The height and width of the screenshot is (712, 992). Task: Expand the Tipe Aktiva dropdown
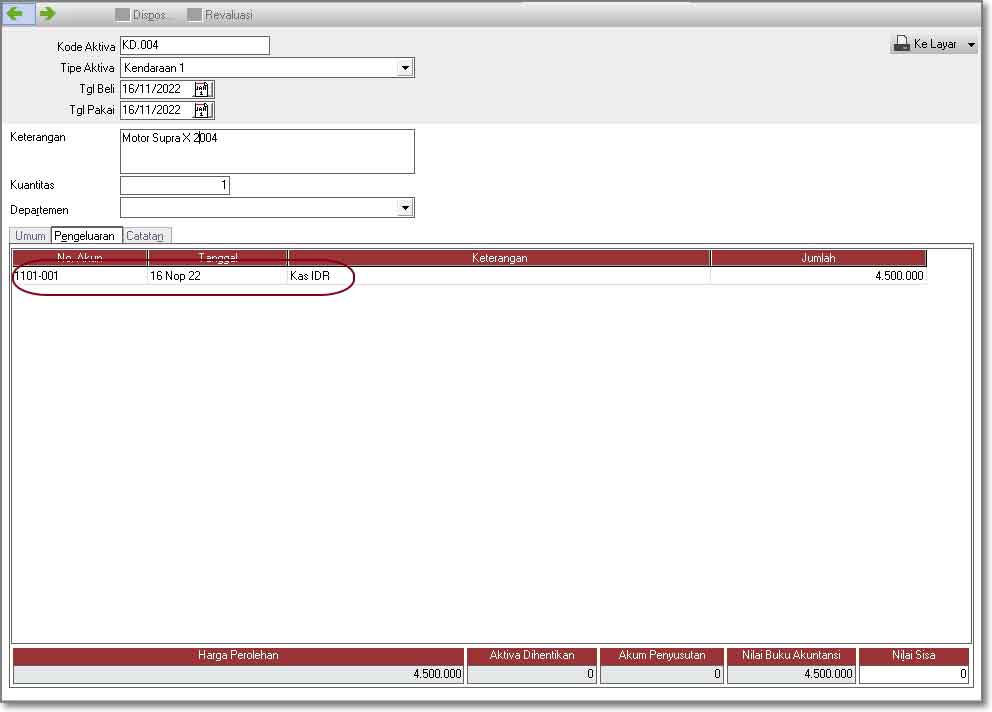[x=404, y=68]
